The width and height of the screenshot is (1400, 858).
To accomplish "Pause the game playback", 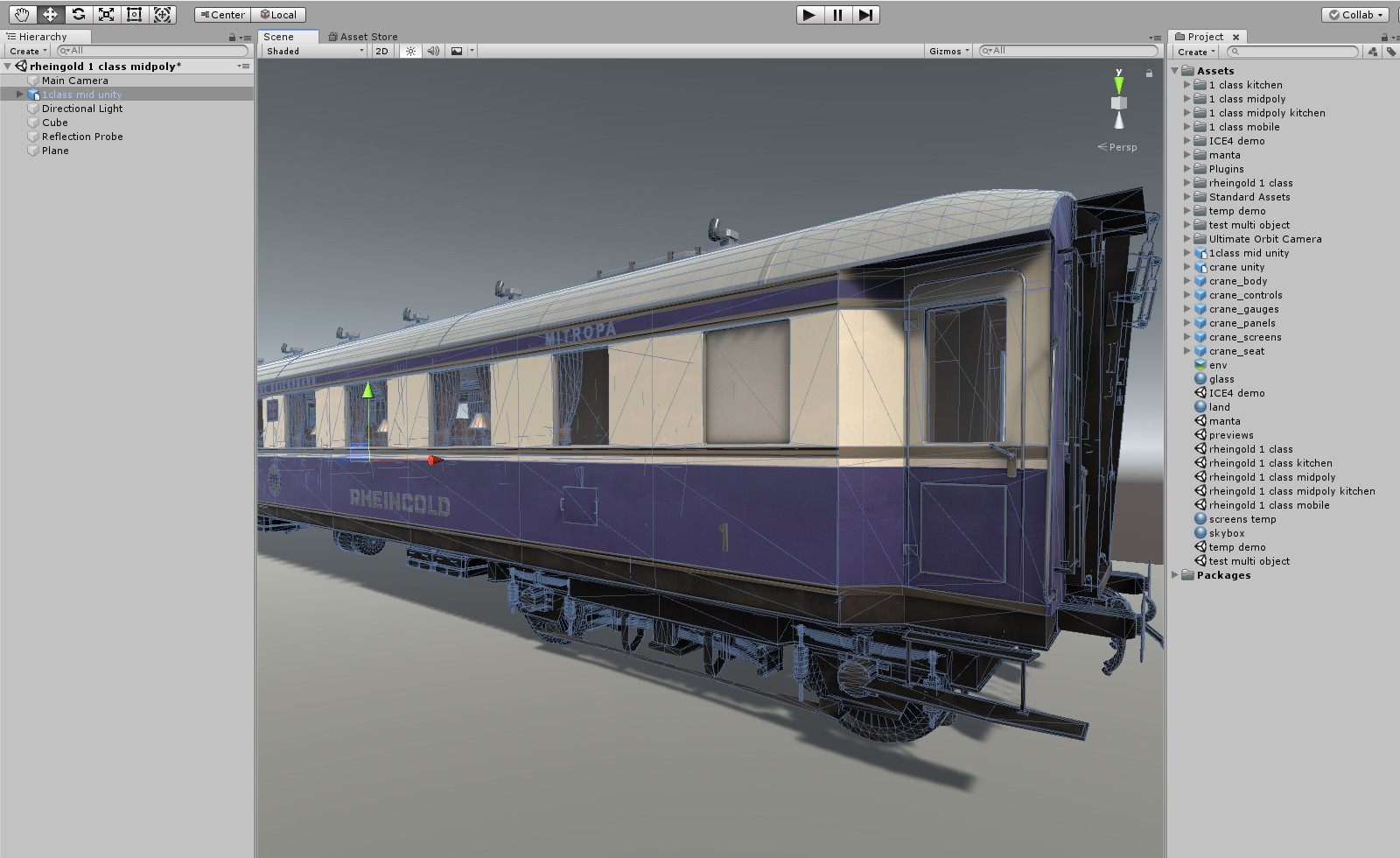I will pyautogui.click(x=837, y=15).
